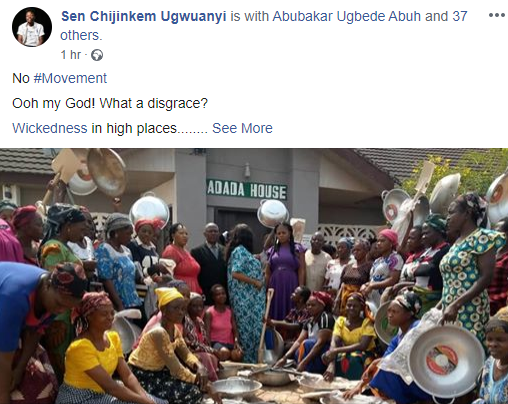Click the public globe privacy icon
The height and width of the screenshot is (404, 508).
[x=97, y=55]
